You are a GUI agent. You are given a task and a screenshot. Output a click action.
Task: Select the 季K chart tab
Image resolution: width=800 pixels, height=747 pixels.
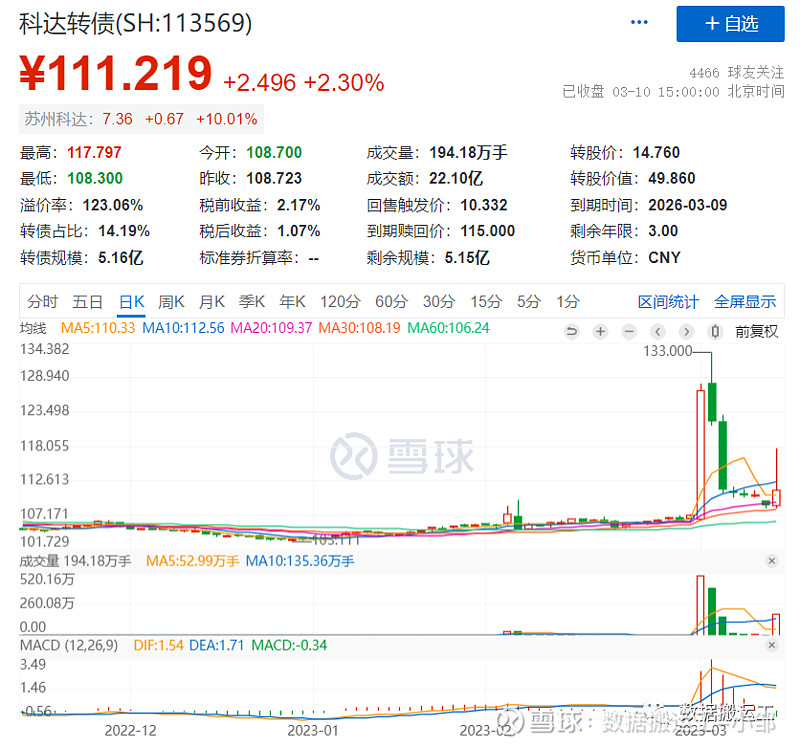point(252,302)
